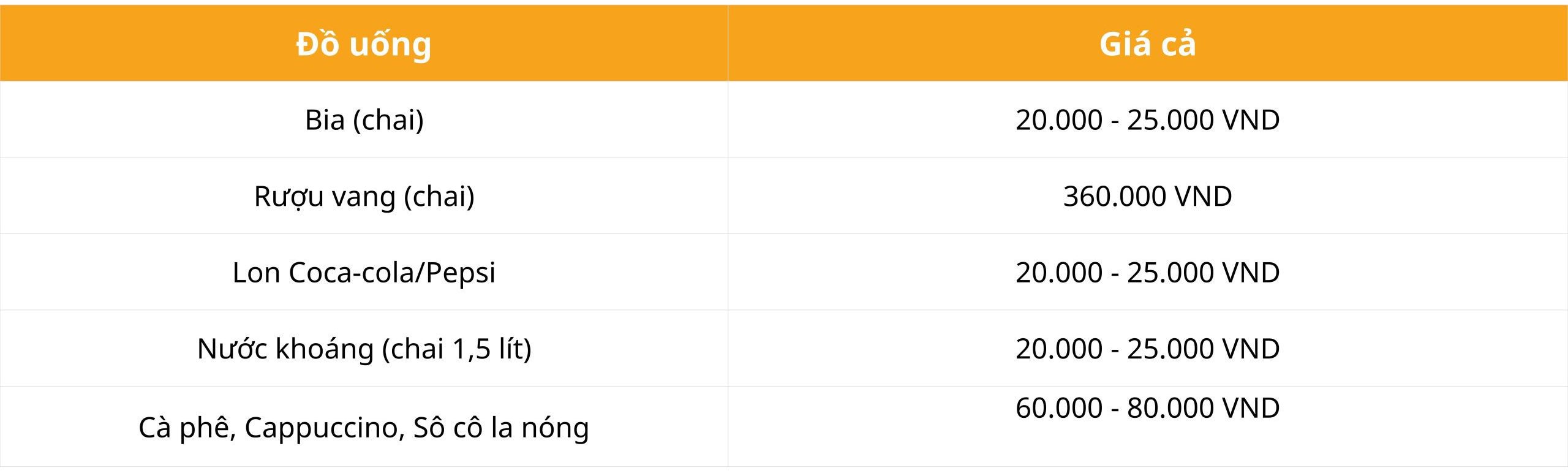Click the text "Sô cô la nóng"
Image resolution: width=1568 pixels, height=473 pixels.
click(501, 427)
